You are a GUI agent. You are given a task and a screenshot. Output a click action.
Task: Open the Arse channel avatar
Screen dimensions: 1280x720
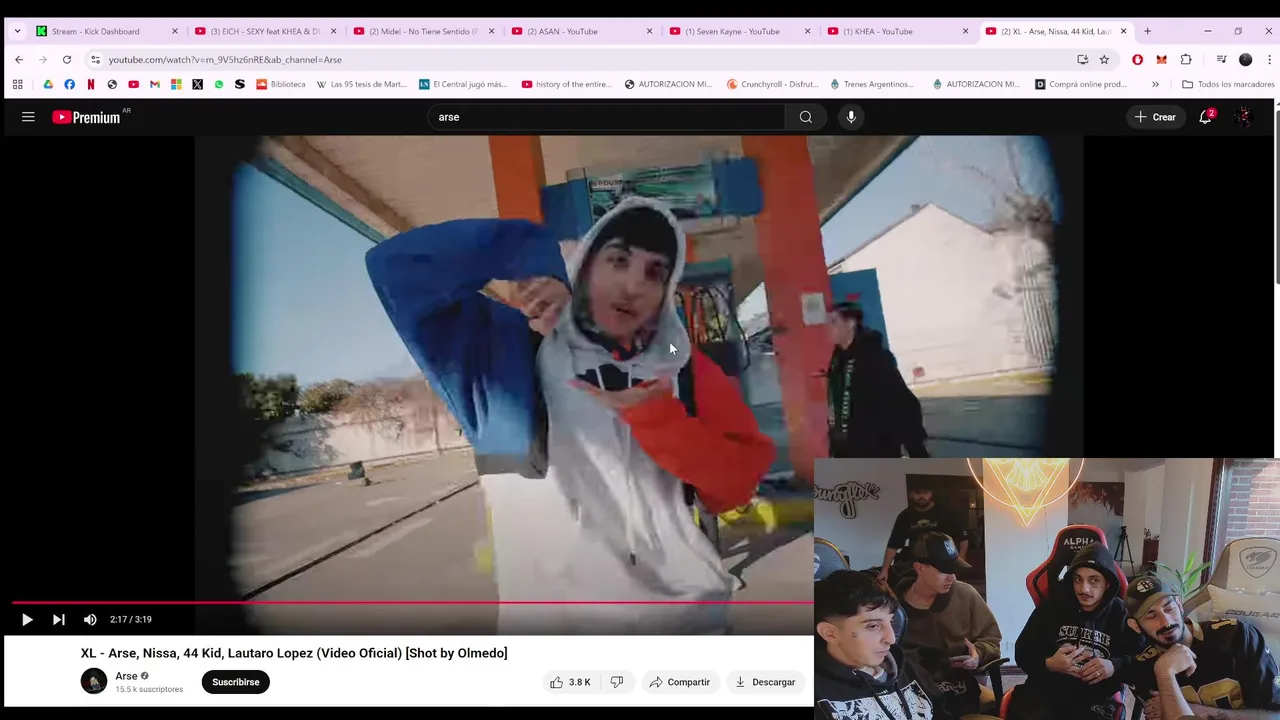click(94, 682)
